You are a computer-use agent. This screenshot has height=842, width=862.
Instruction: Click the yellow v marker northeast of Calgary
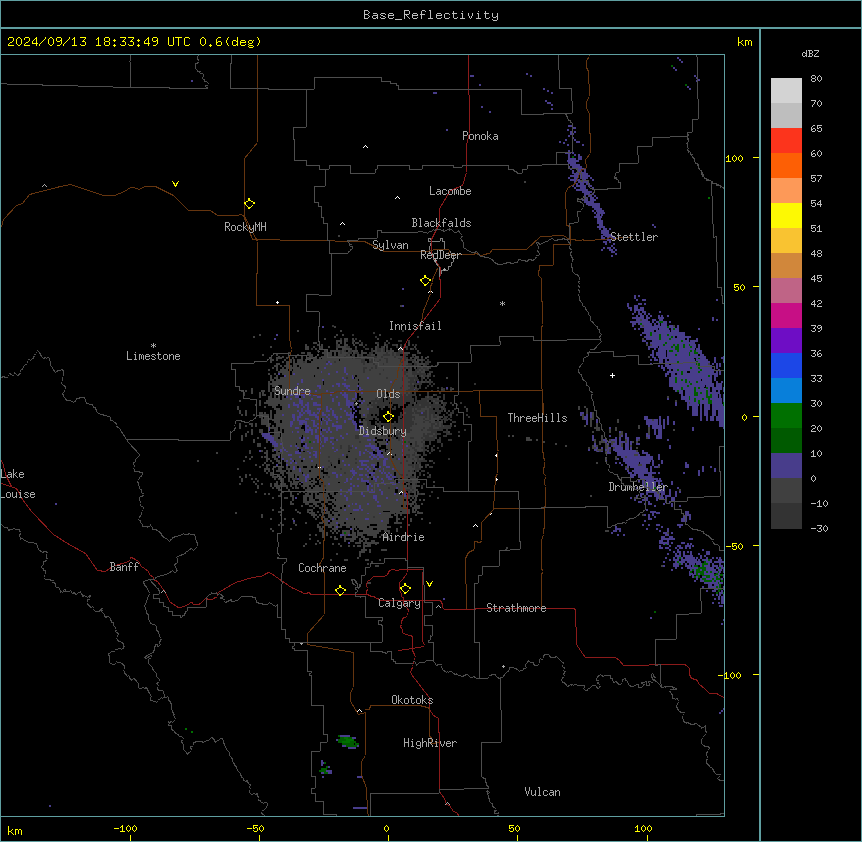[429, 584]
